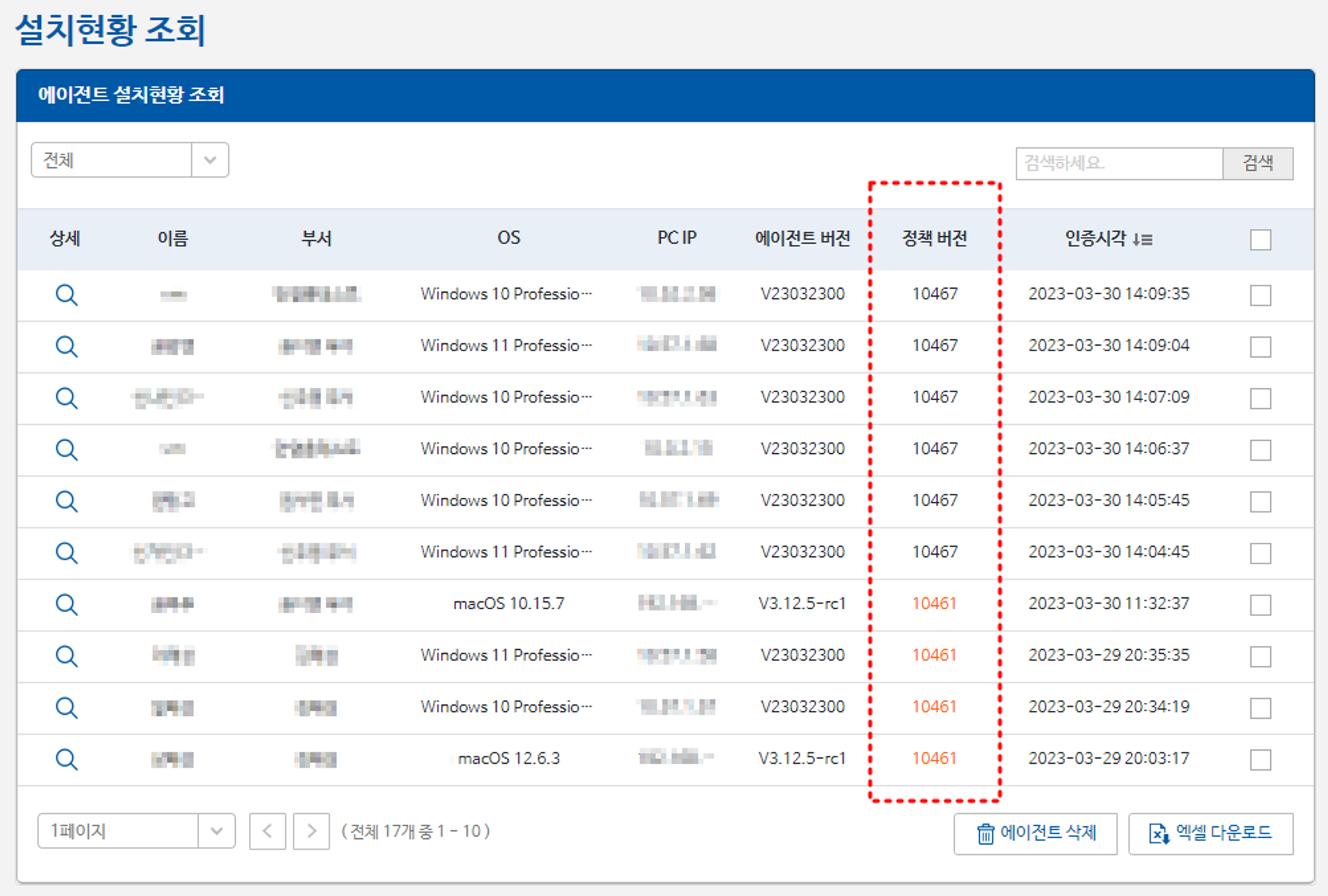
Task: Focus the 검색하세요 search field
Action: pos(1119,163)
